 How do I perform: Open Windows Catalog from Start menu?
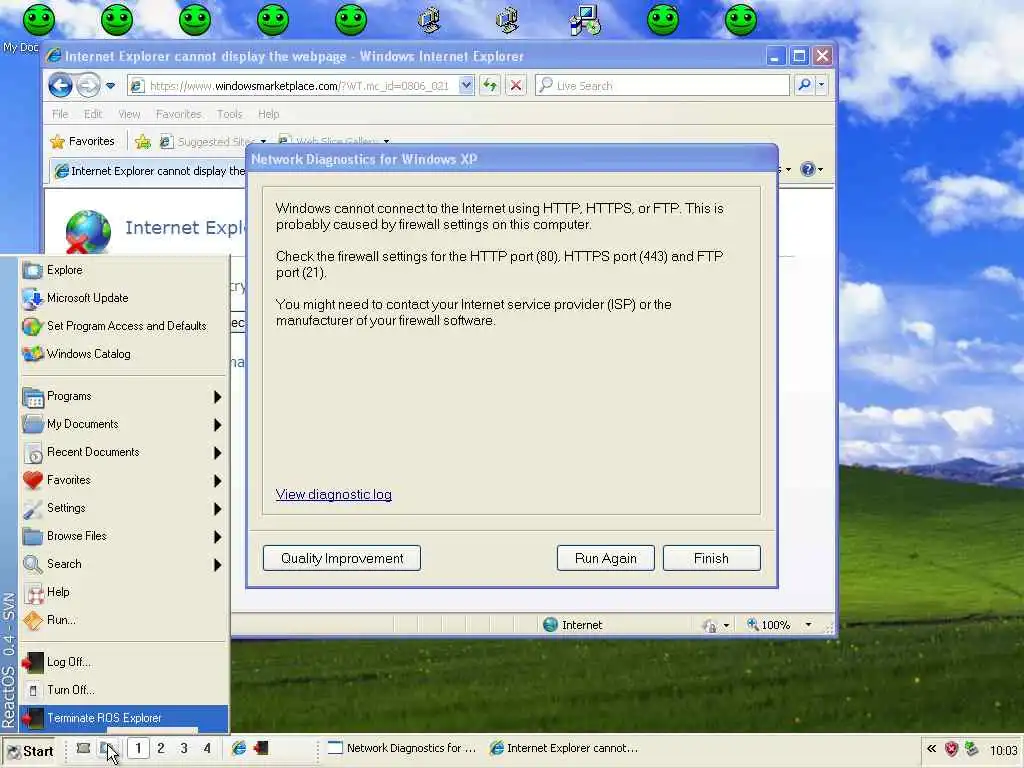pos(124,354)
